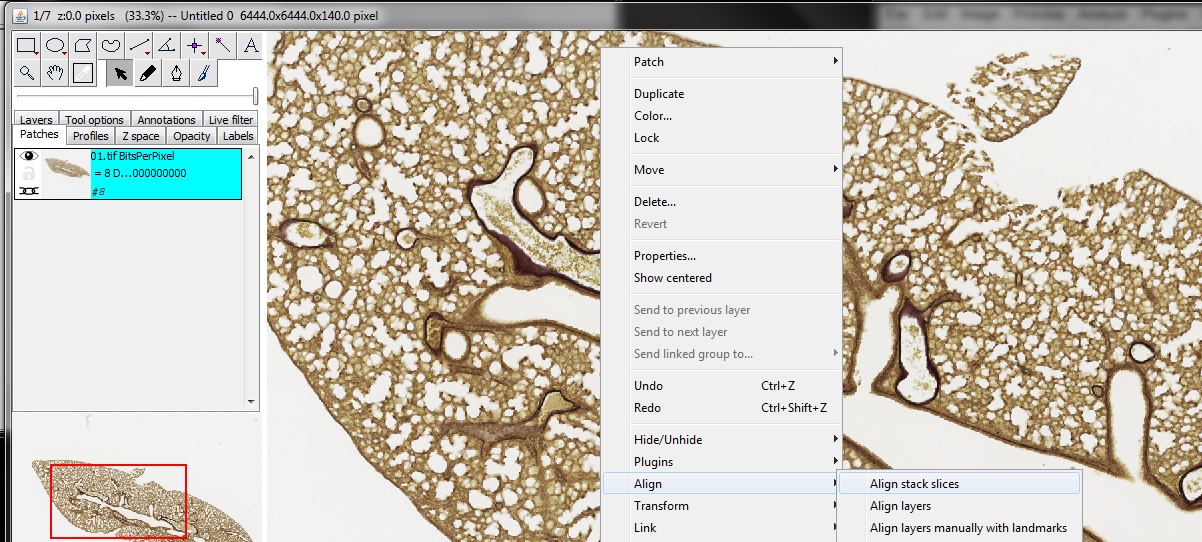The width and height of the screenshot is (1202, 542).
Task: Toggle the link chain icon on 01.tif patch
Action: click(x=29, y=190)
